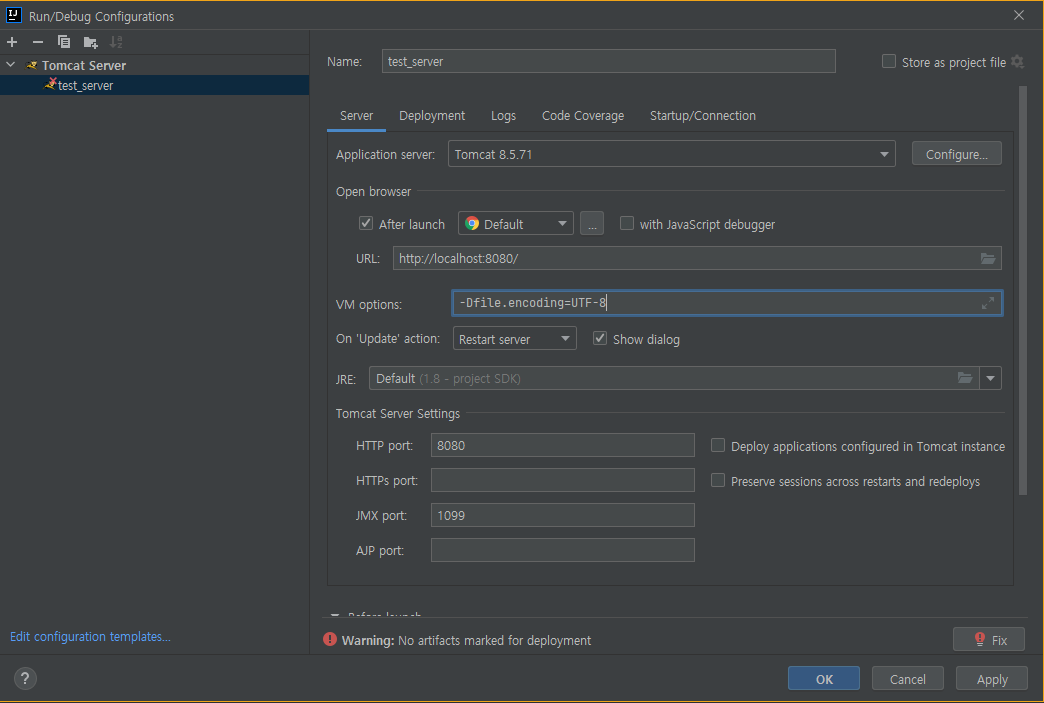Enable Preserve sessions across restarts
Screen dimensions: 1044x703
(x=718, y=480)
